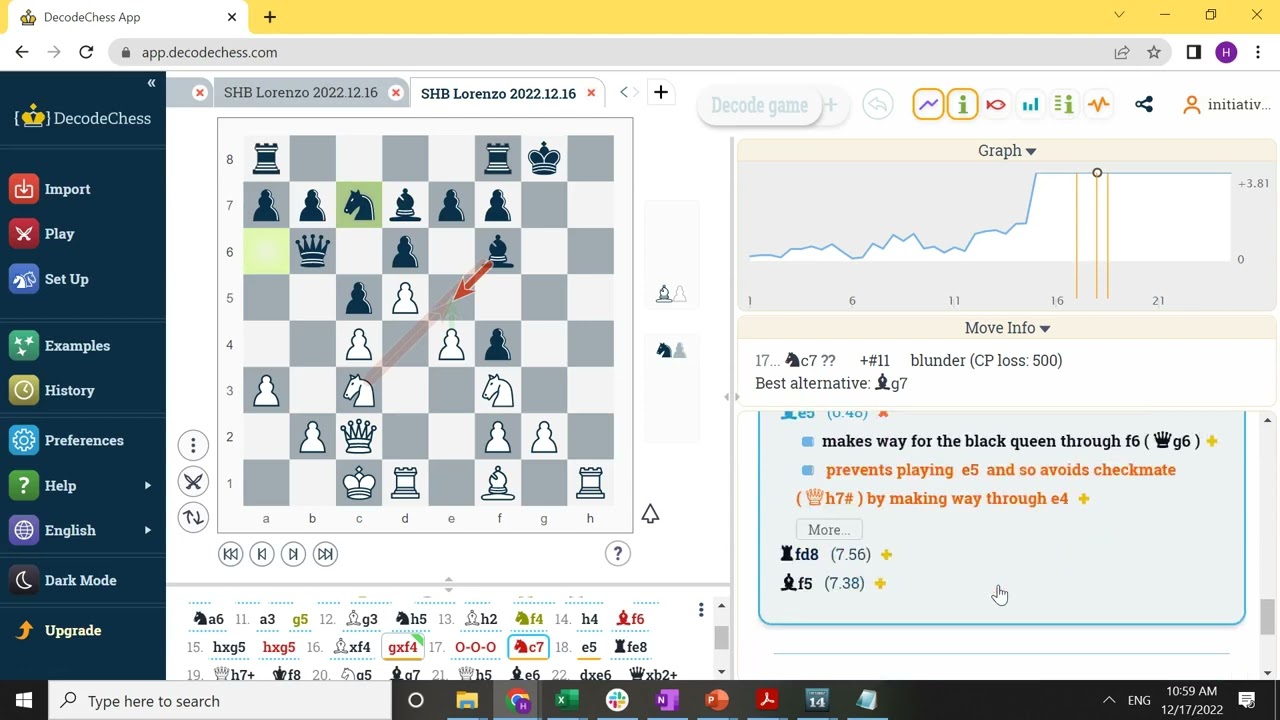Viewport: 1280px width, 720px height.
Task: Click the More... button in explanation
Action: (x=829, y=530)
